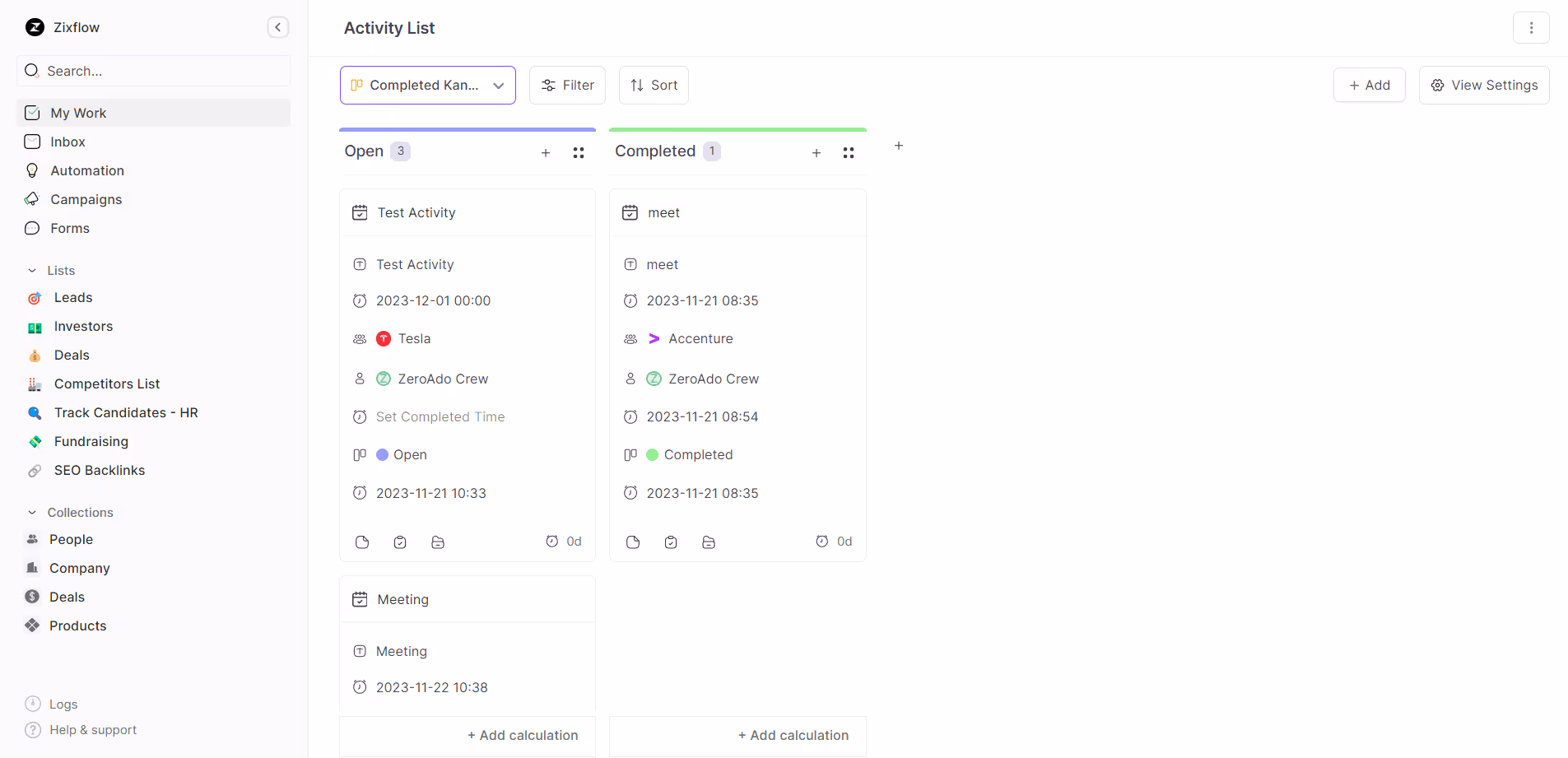Click the tasks icon on the Test Activity card footer

tap(400, 542)
